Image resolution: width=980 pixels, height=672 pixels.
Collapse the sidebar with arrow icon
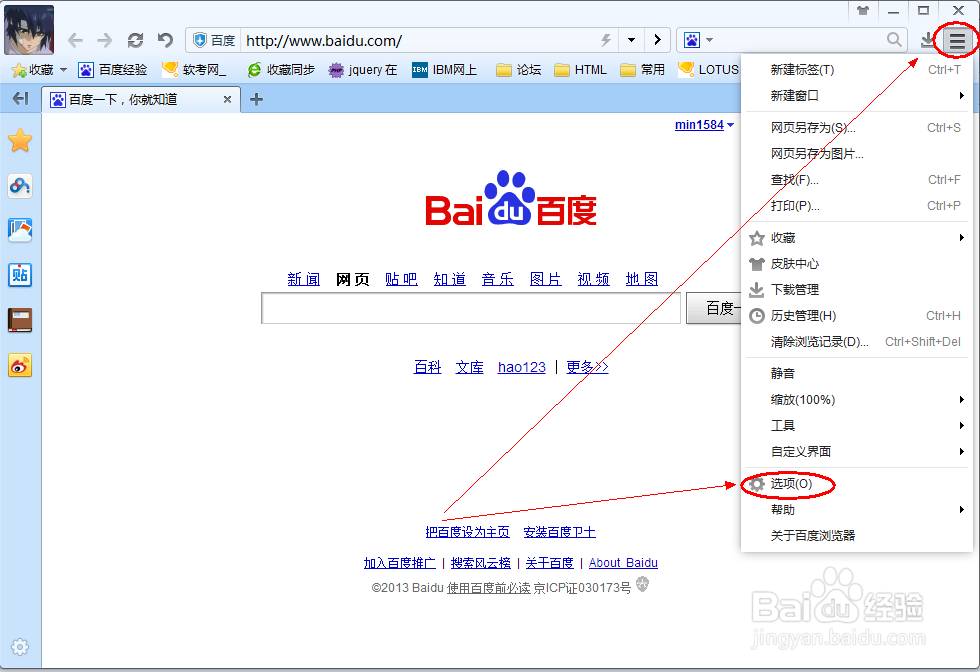point(21,98)
